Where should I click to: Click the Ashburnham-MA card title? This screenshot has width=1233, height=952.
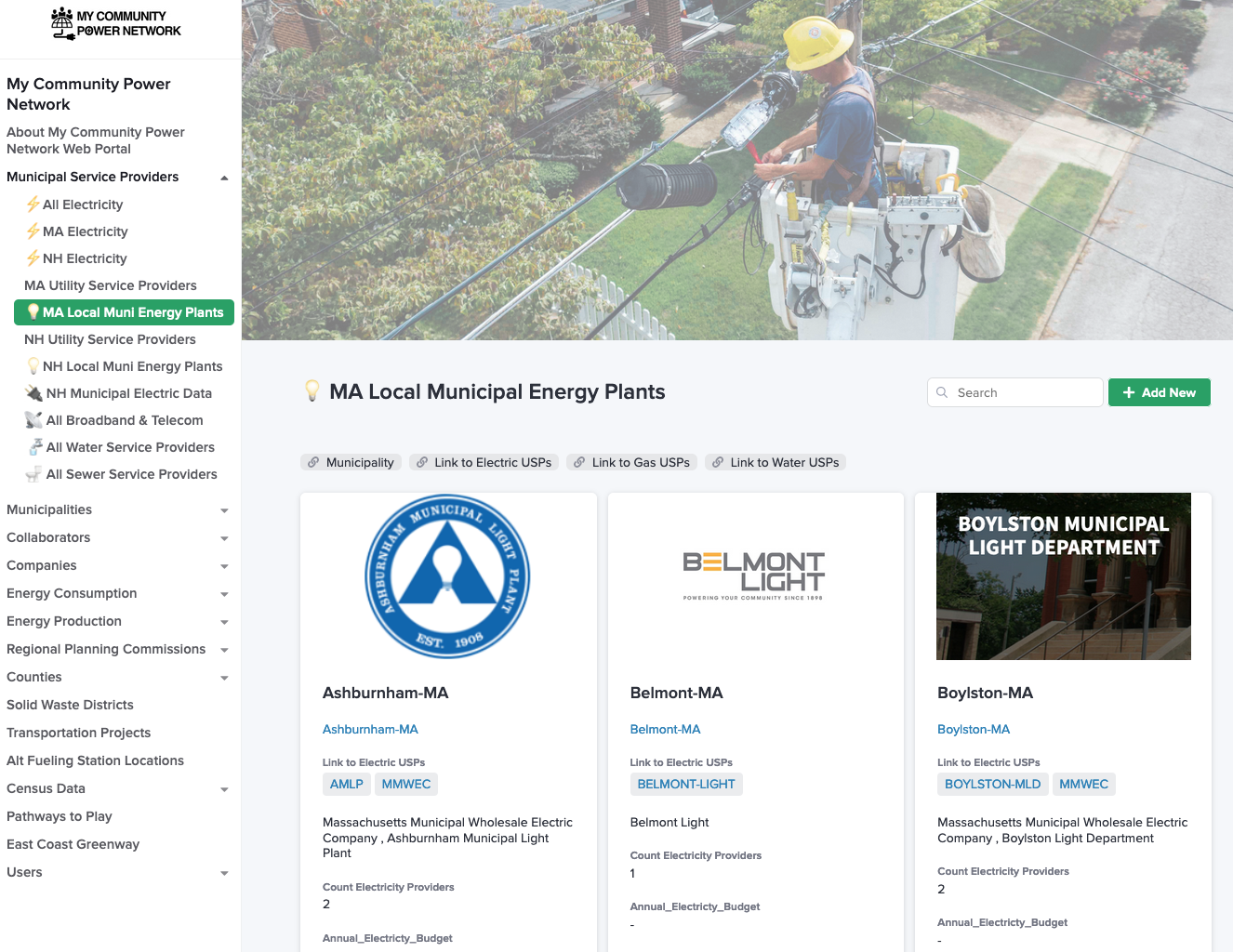385,693
